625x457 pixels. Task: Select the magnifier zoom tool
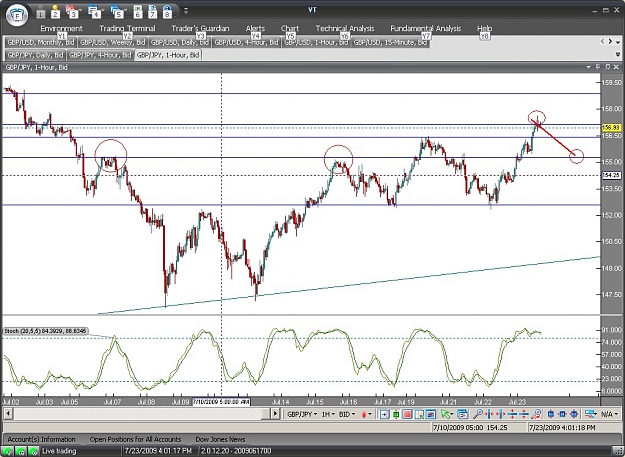[478, 414]
